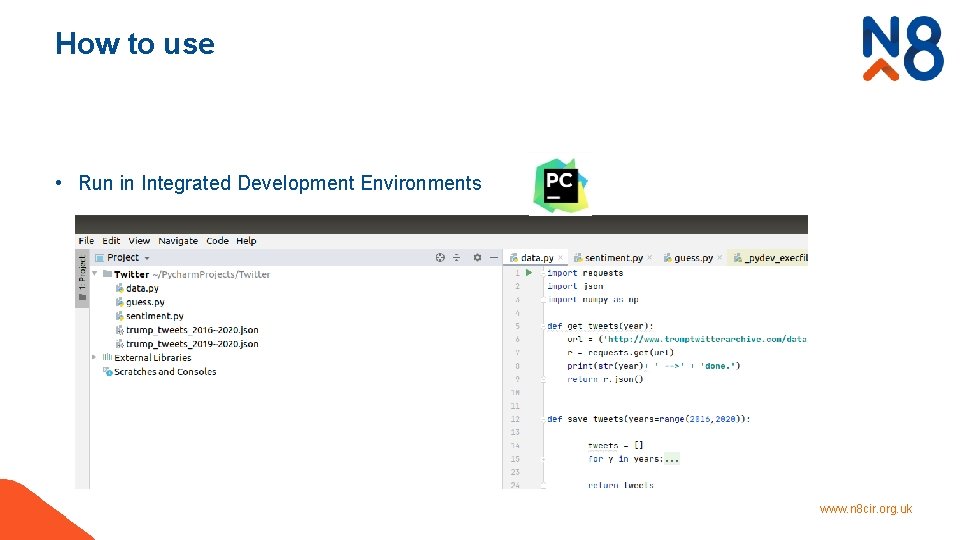This screenshot has width=960, height=540.
Task: Click the 'import requests' code line
Action: [x=585, y=273]
